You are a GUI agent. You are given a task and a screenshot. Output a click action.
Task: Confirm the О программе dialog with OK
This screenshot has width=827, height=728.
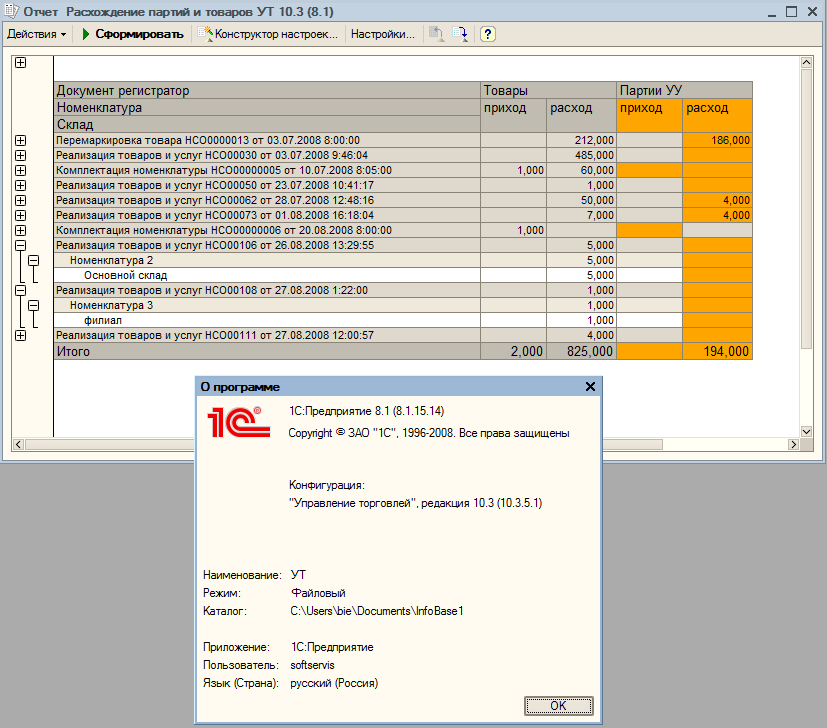click(x=559, y=706)
